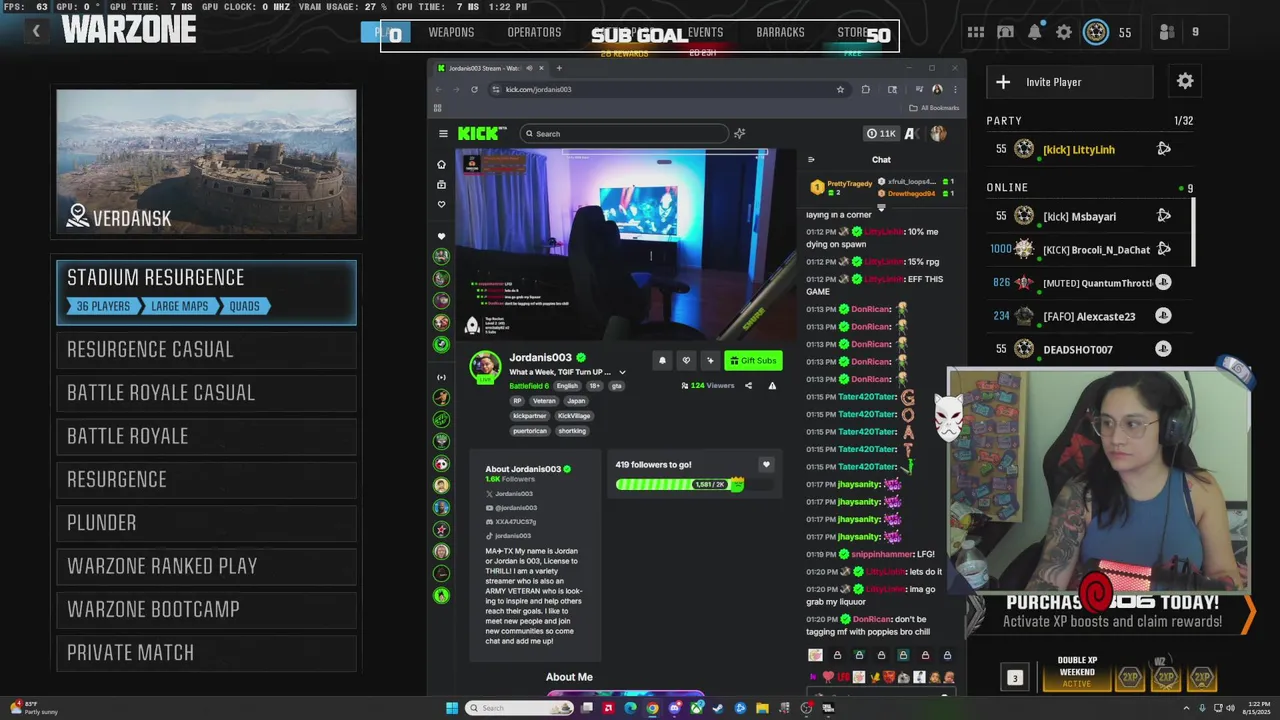
Task: Click the Warzone back arrow
Action: pos(36,31)
